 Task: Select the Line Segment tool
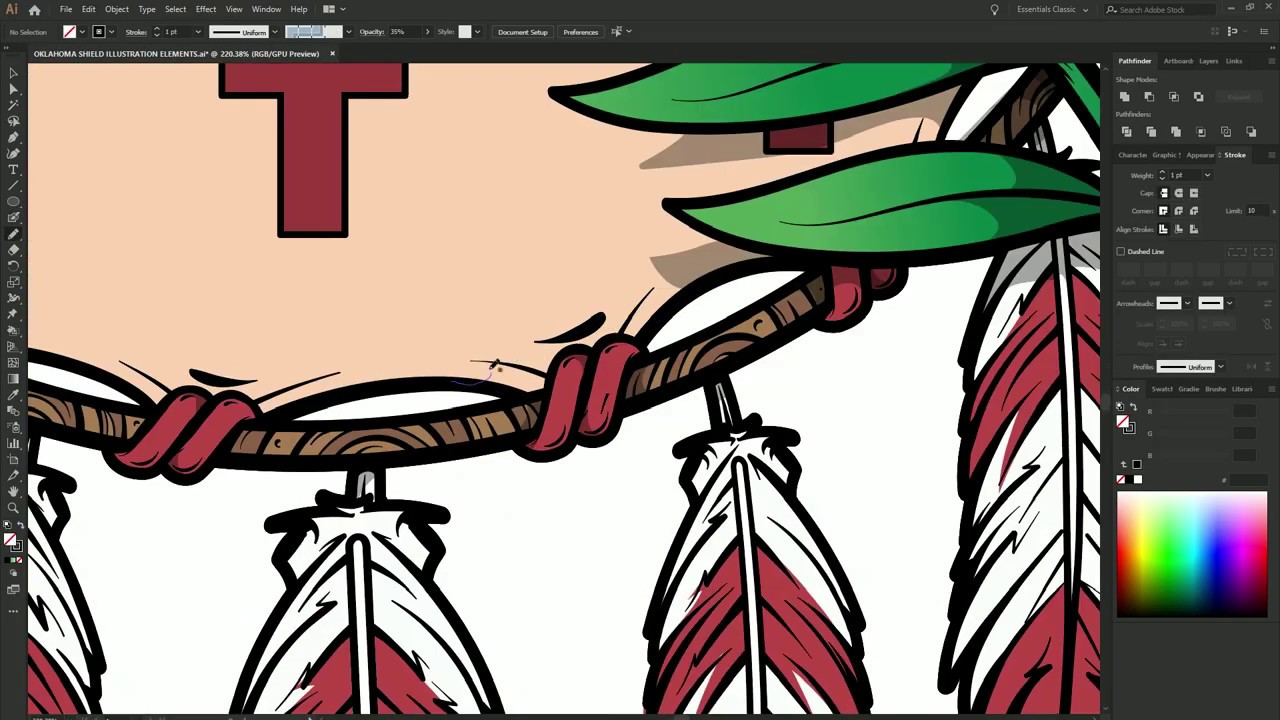click(x=13, y=185)
